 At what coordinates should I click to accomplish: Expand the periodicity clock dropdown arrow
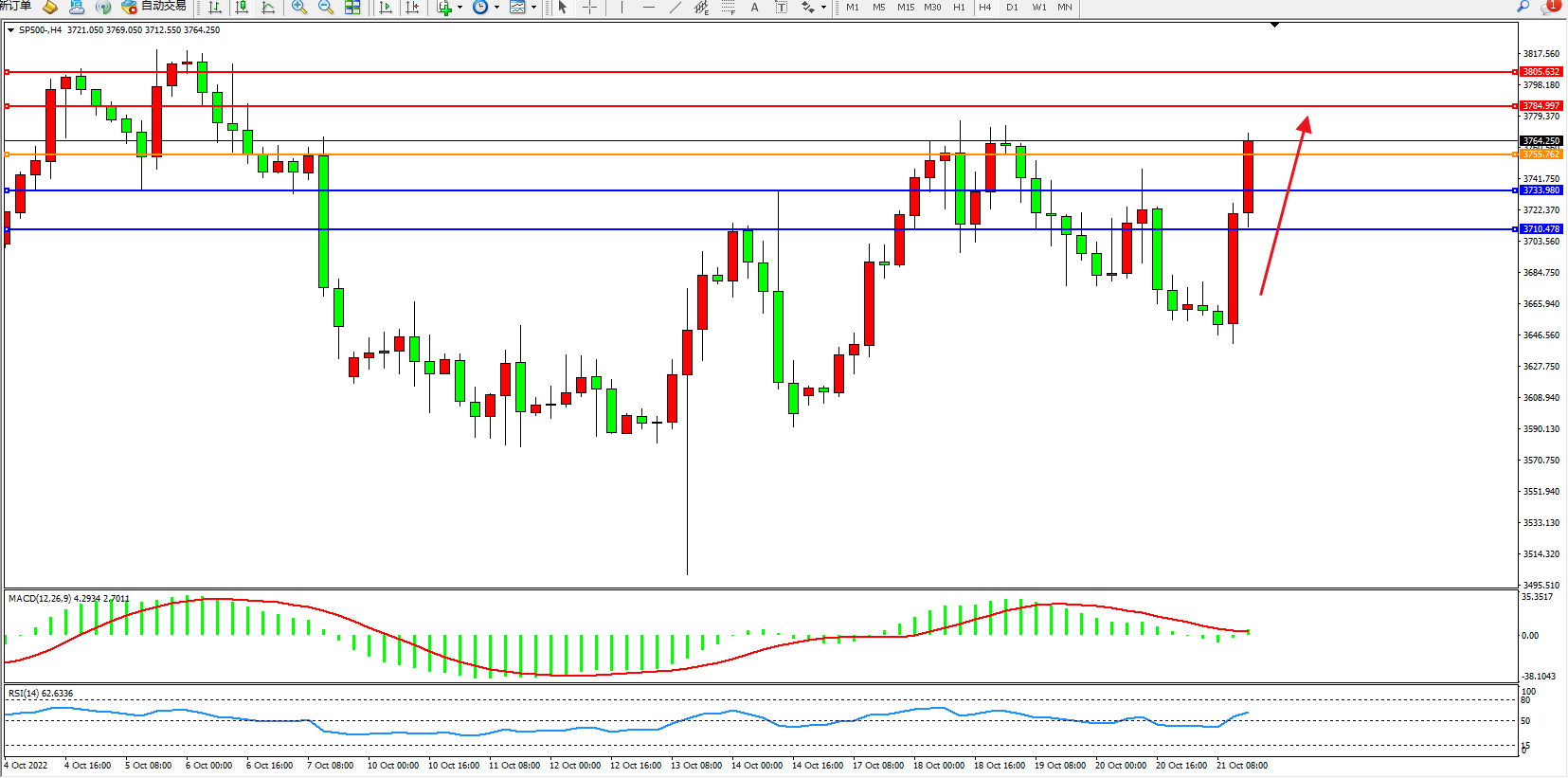click(496, 8)
